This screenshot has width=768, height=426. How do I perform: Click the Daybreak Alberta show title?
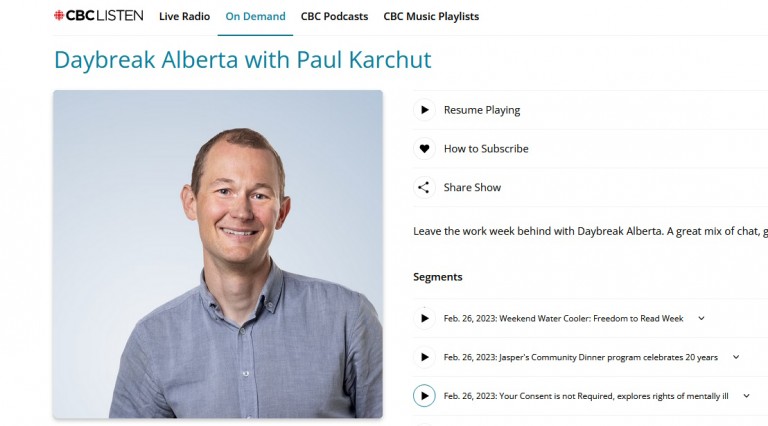tap(242, 60)
